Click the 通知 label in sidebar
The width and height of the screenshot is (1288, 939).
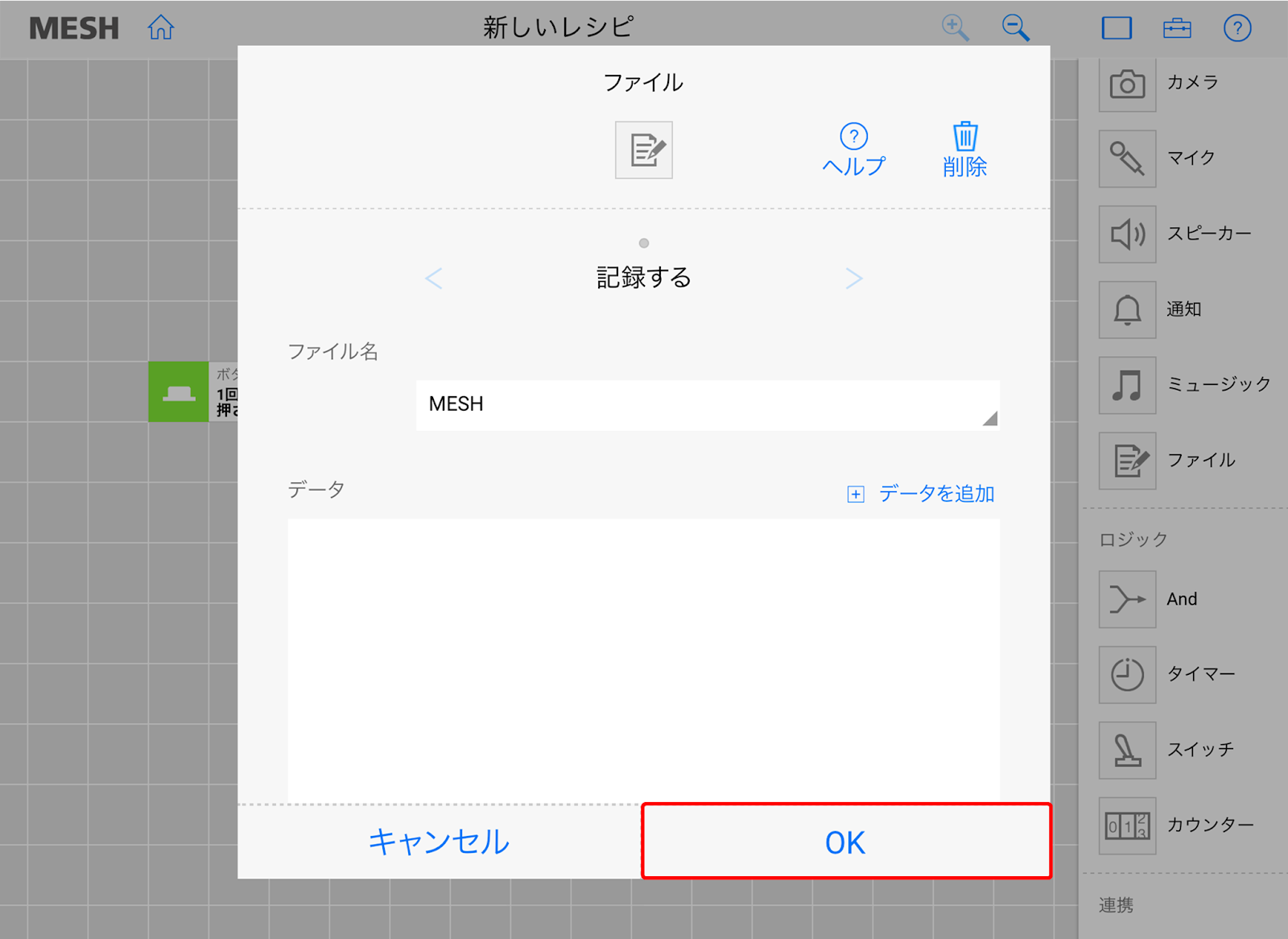[x=1184, y=309]
